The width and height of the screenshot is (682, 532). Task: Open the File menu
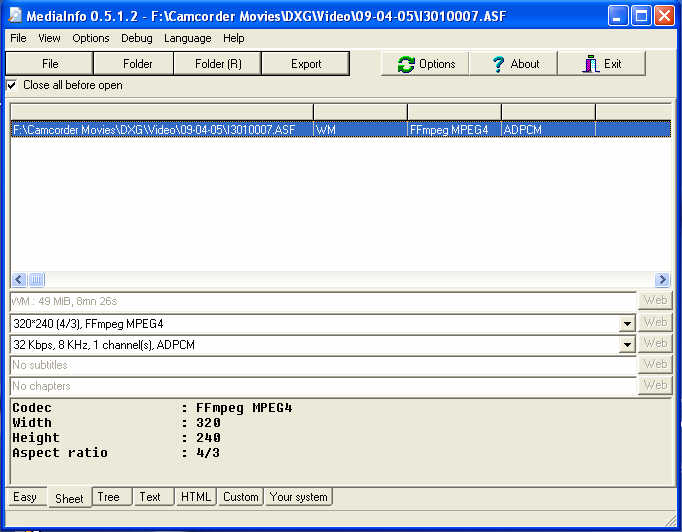(x=18, y=38)
